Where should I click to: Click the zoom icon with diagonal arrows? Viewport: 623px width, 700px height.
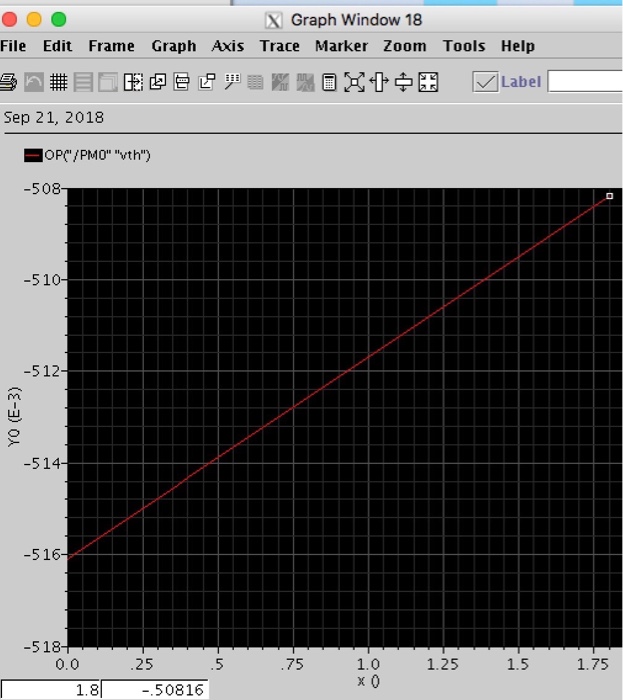[354, 82]
